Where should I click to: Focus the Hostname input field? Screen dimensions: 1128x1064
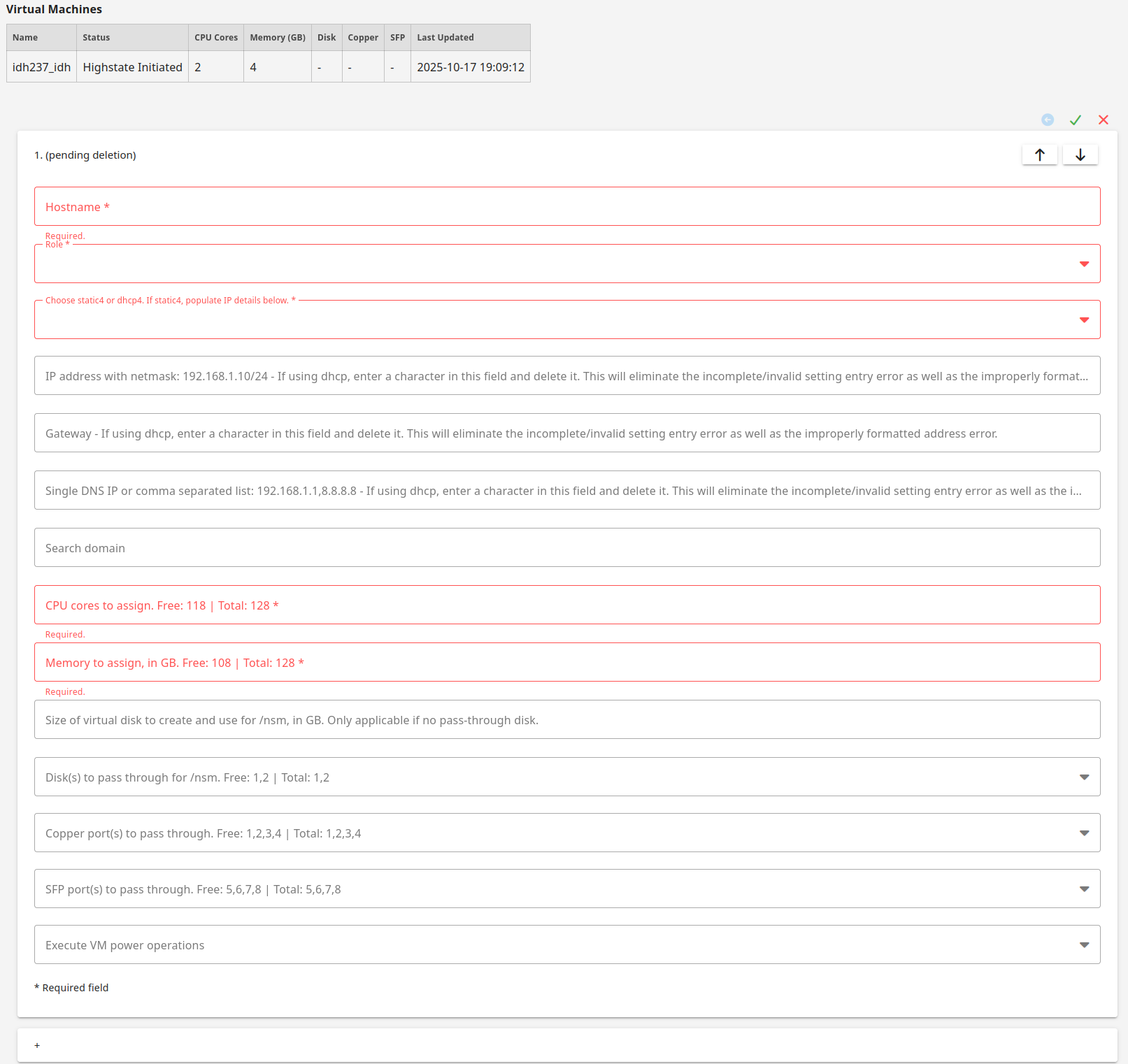(x=566, y=206)
